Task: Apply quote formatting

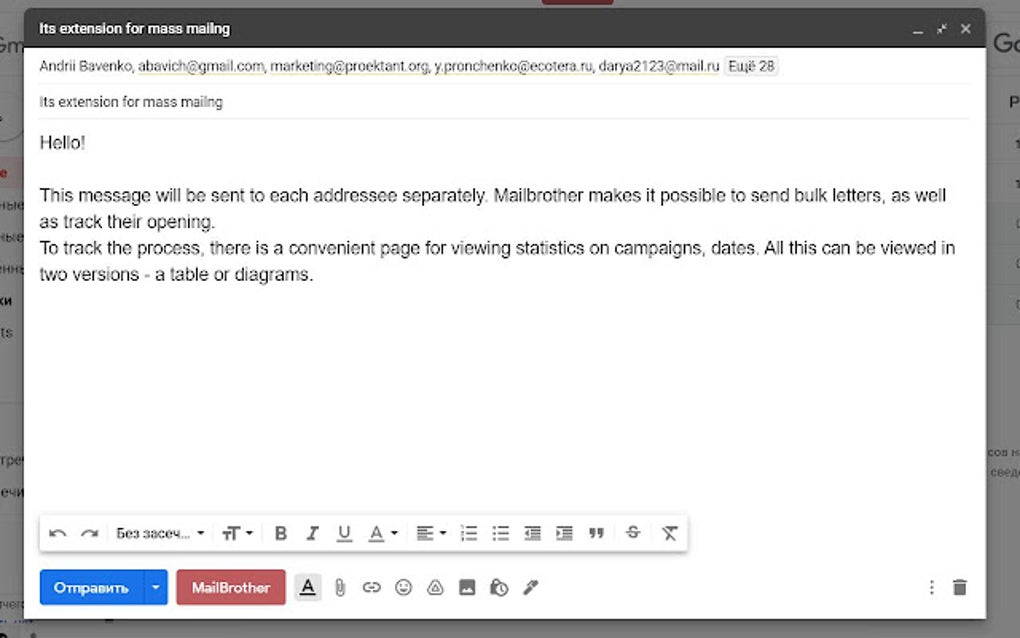Action: [x=596, y=533]
